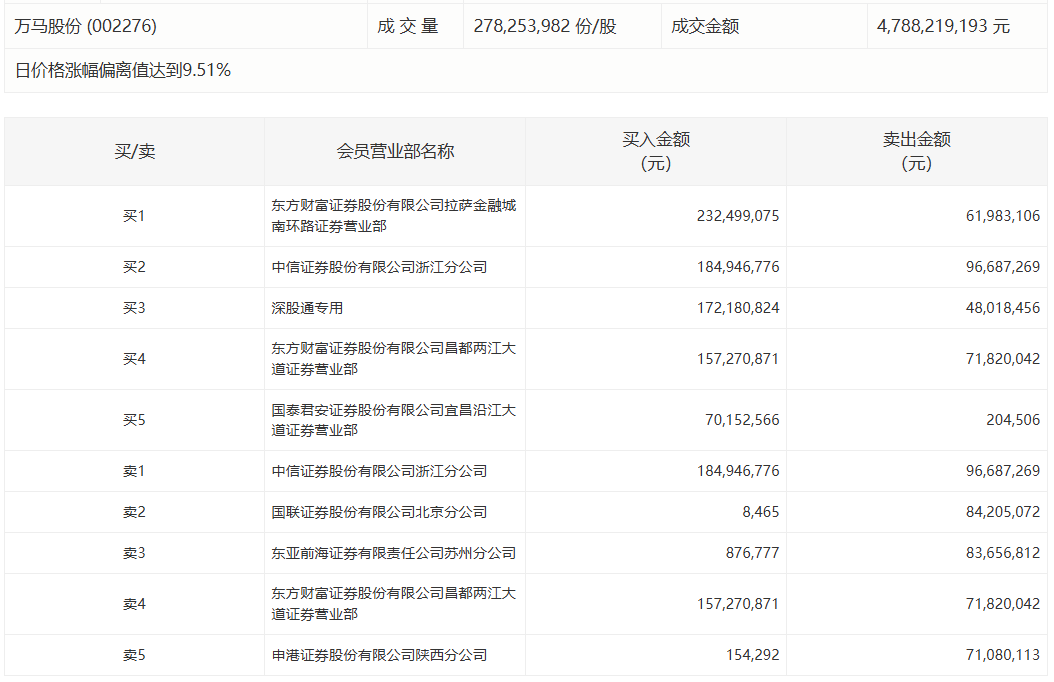The height and width of the screenshot is (682, 1054).
Task: Click the 成交量 label cell
Action: coord(408,26)
